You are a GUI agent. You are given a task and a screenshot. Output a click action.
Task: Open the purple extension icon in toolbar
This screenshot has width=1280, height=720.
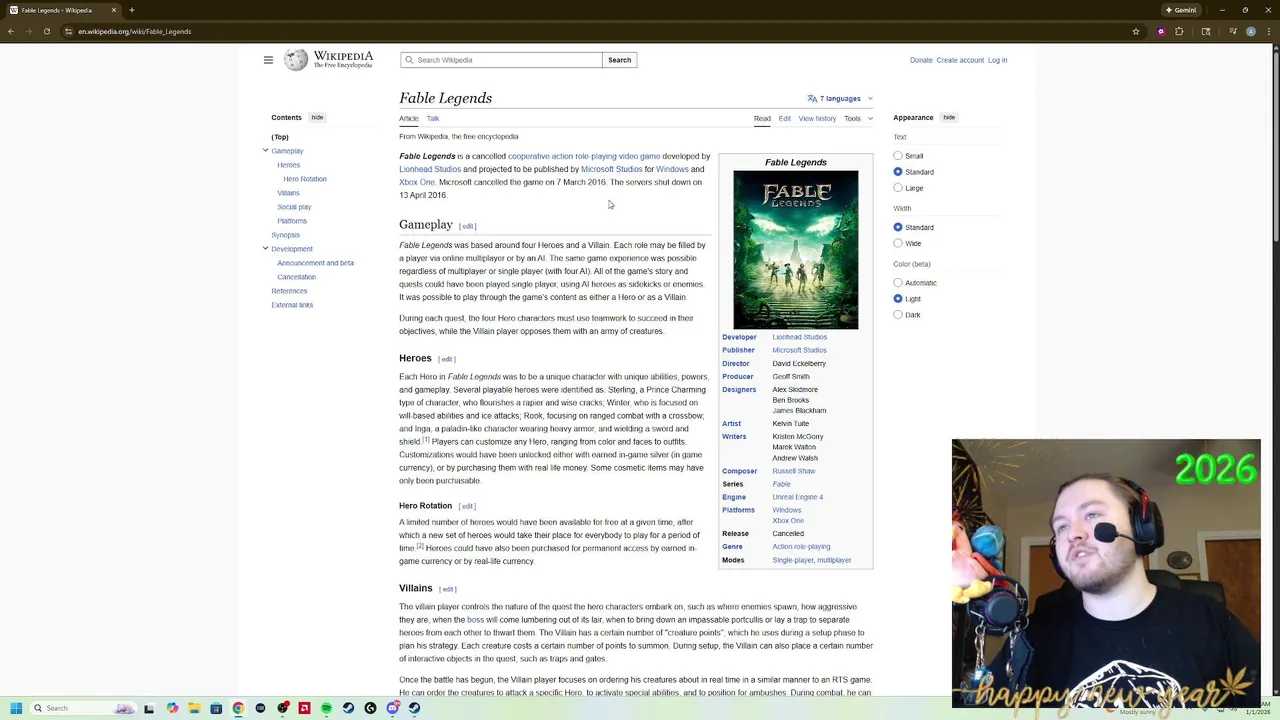pos(1161,31)
